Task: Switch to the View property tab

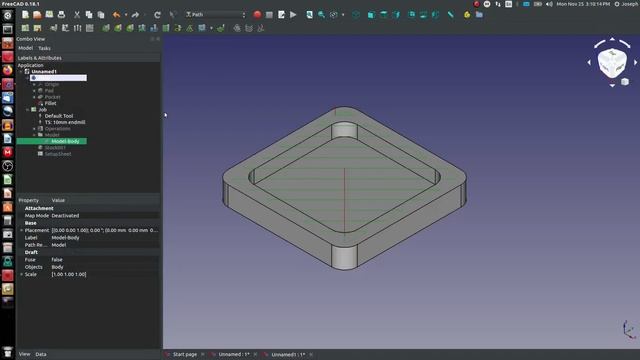Action: (x=24, y=354)
